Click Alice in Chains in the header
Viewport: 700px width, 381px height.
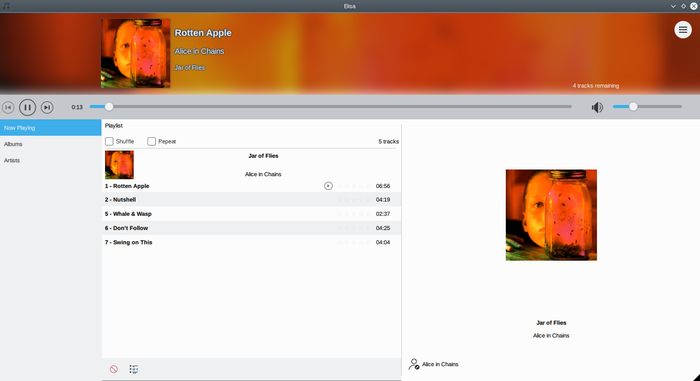tap(199, 51)
